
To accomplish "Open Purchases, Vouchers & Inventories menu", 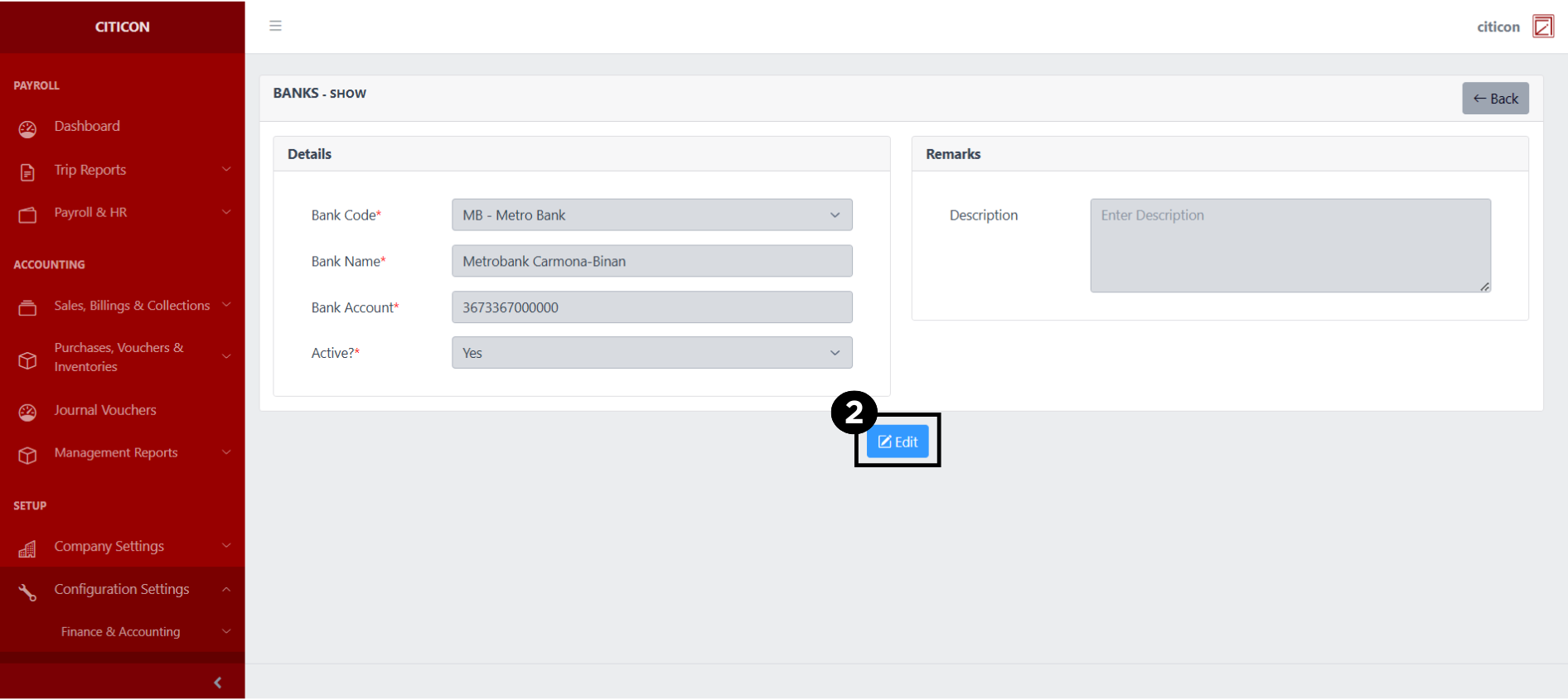I will pos(119,357).
